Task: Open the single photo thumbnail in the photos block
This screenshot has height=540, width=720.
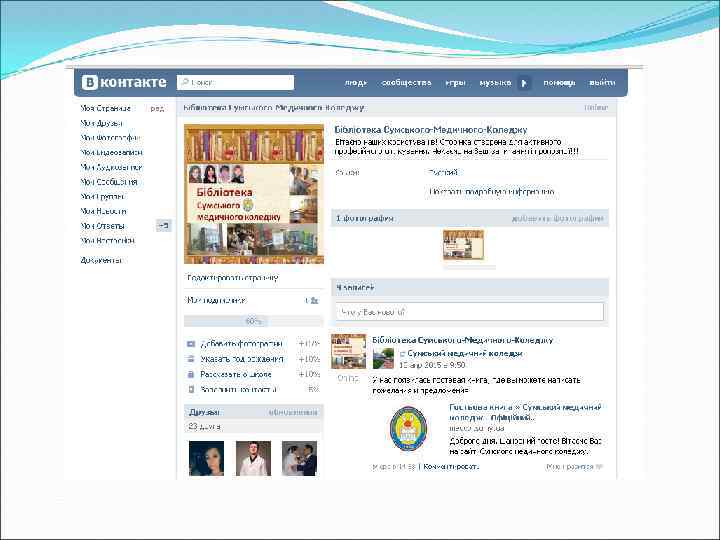Action: click(x=463, y=245)
